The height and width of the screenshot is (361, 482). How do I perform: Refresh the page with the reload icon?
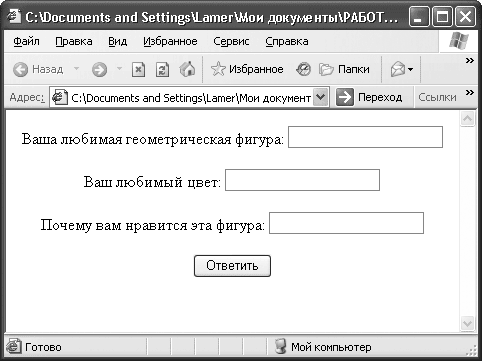coord(162,70)
